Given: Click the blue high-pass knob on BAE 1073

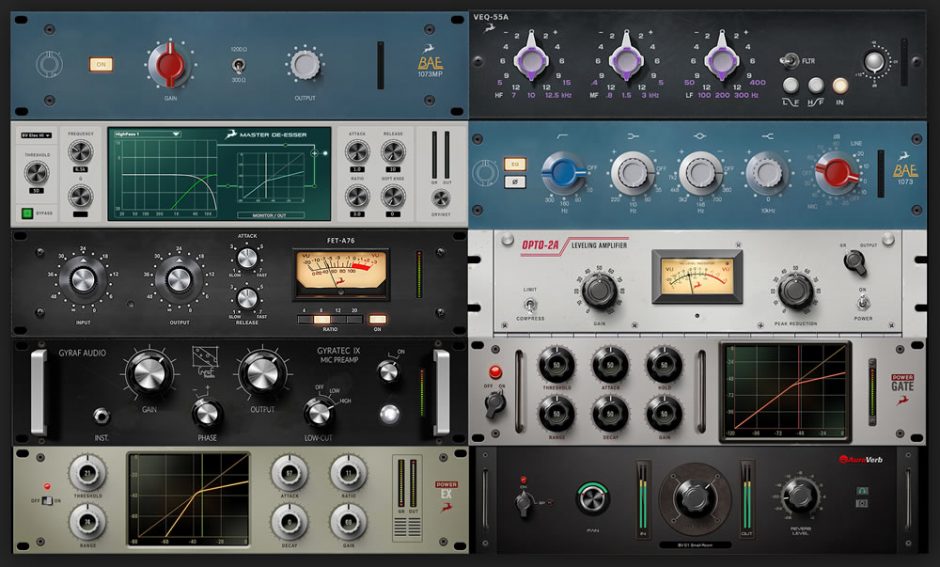Looking at the screenshot, I should pyautogui.click(x=564, y=173).
